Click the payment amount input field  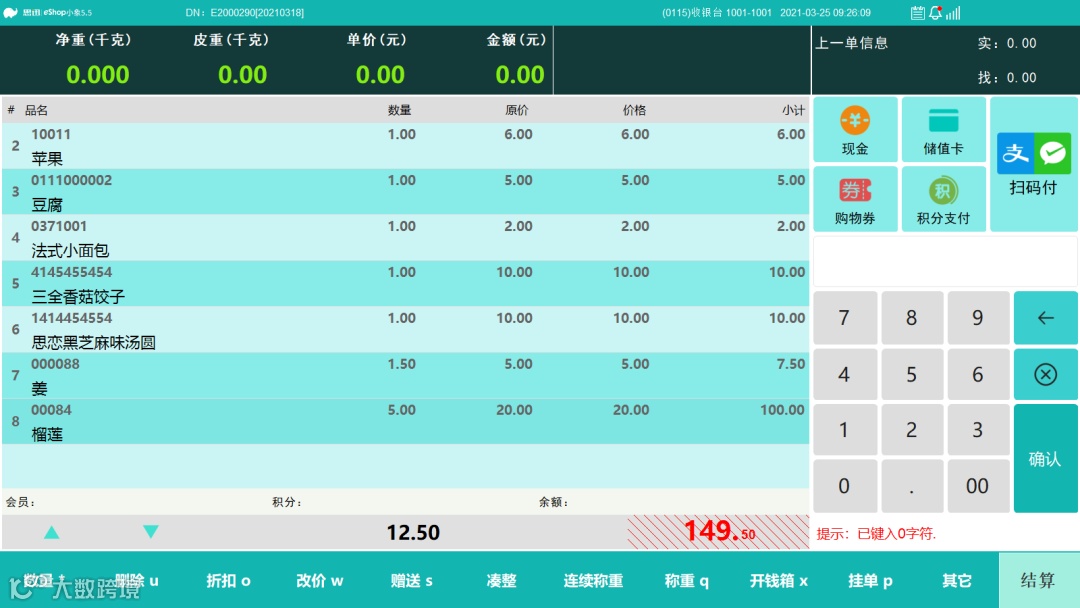pyautogui.click(x=945, y=262)
